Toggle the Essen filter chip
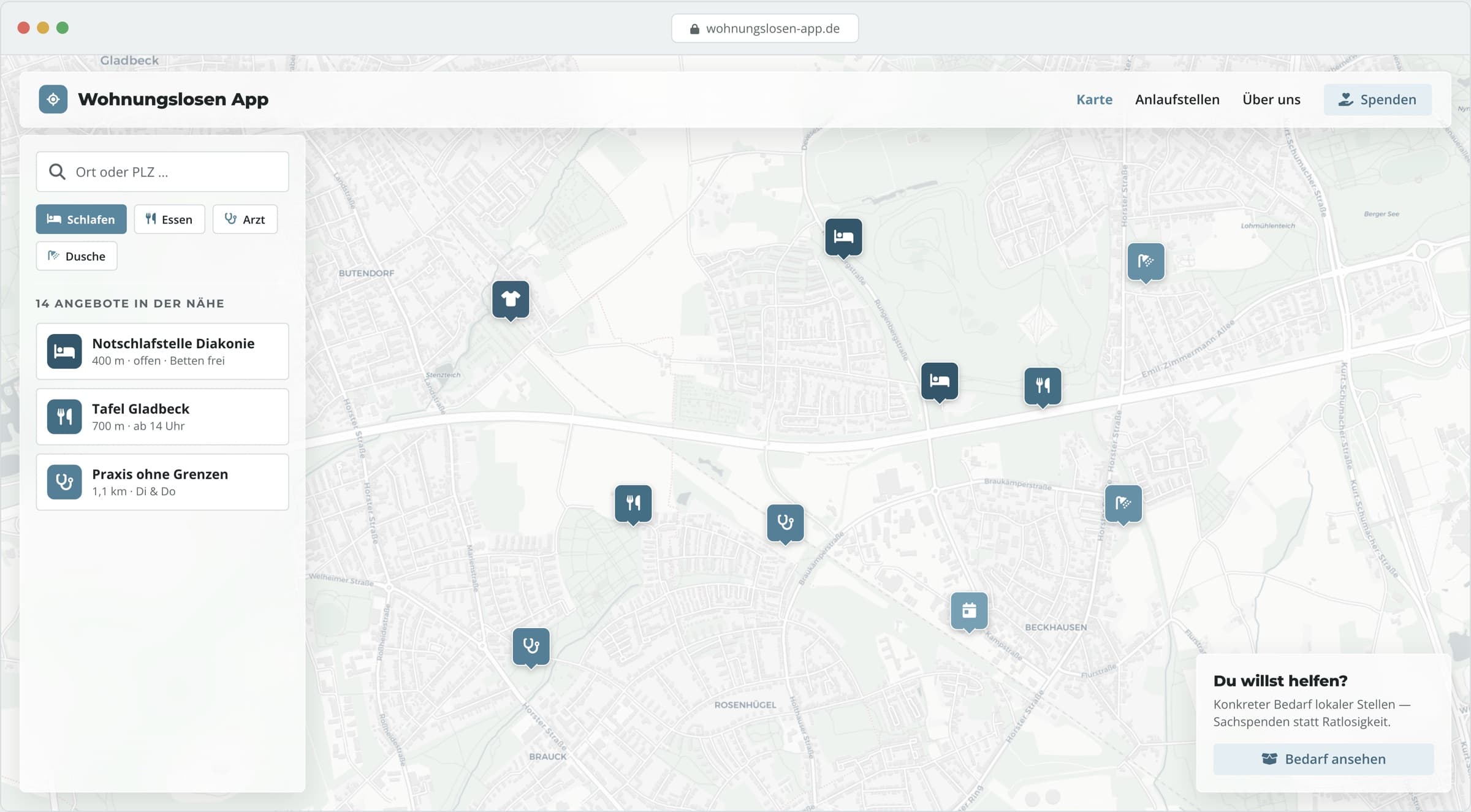Image resolution: width=1471 pixels, height=812 pixels. click(x=169, y=219)
